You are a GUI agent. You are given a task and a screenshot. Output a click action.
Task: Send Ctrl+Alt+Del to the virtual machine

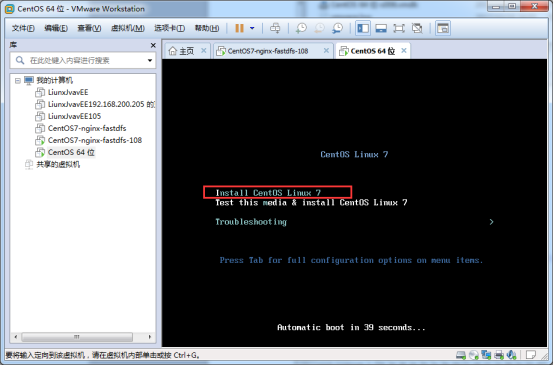275,28
